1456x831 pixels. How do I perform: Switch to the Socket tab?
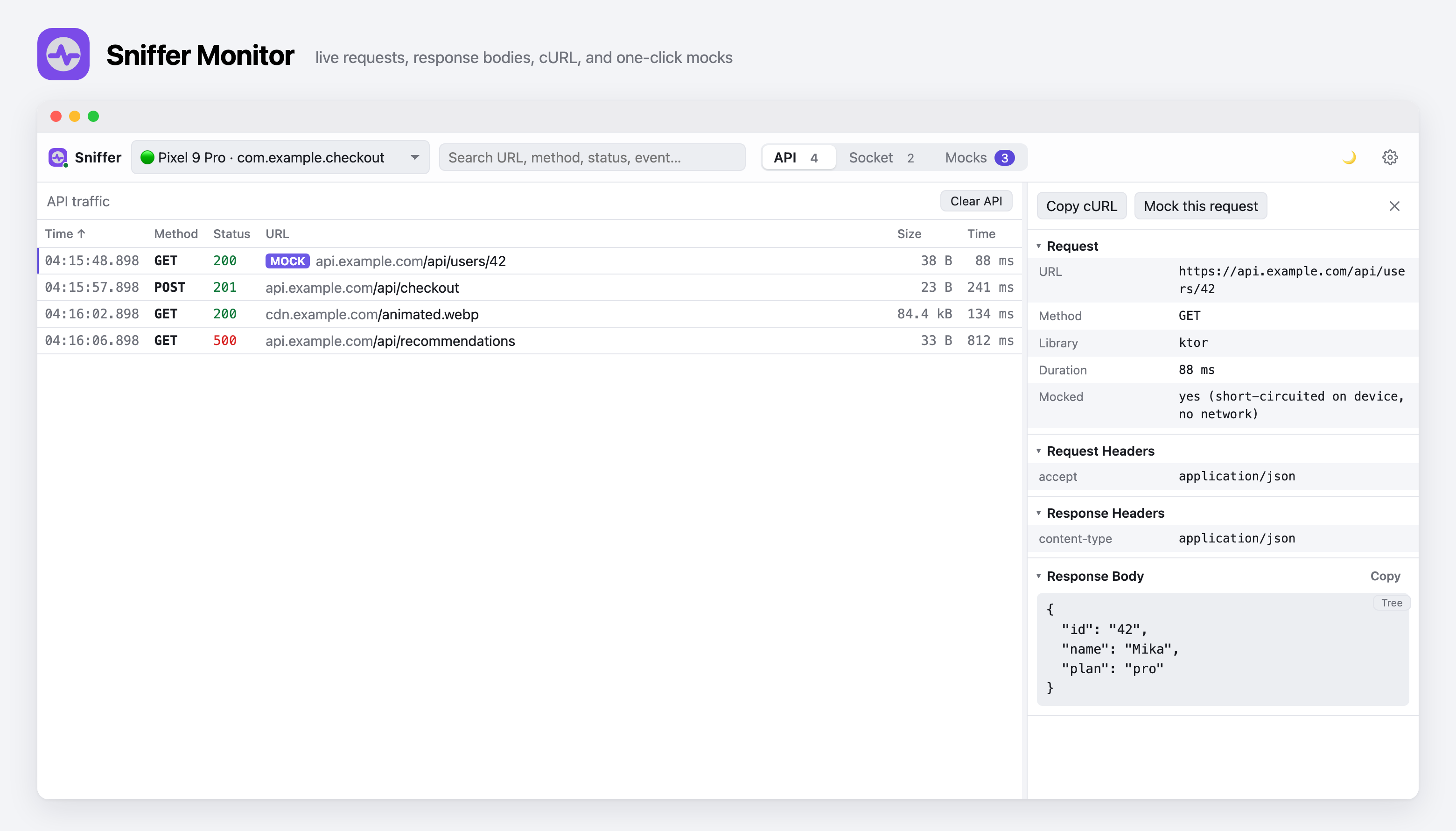click(x=882, y=157)
